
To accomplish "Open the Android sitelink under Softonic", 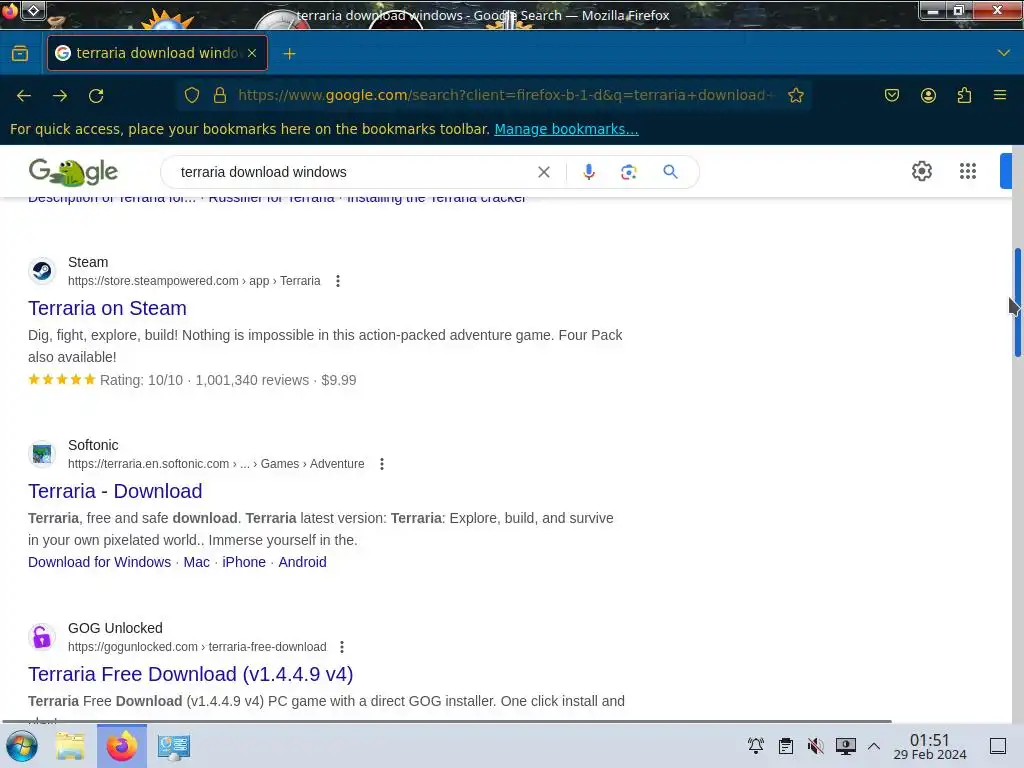I will pos(302,562).
